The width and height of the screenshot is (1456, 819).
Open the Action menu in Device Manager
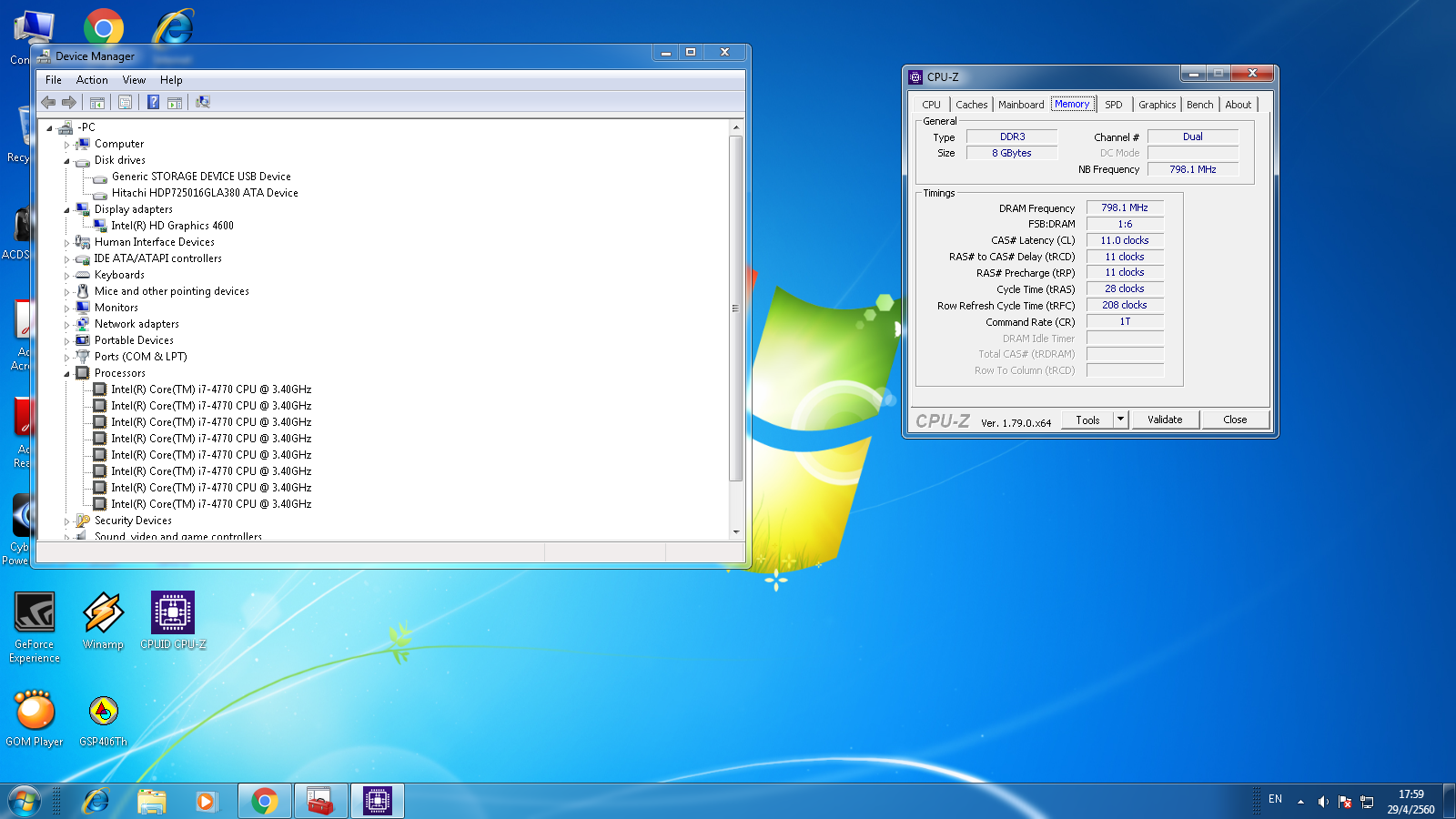tap(92, 80)
